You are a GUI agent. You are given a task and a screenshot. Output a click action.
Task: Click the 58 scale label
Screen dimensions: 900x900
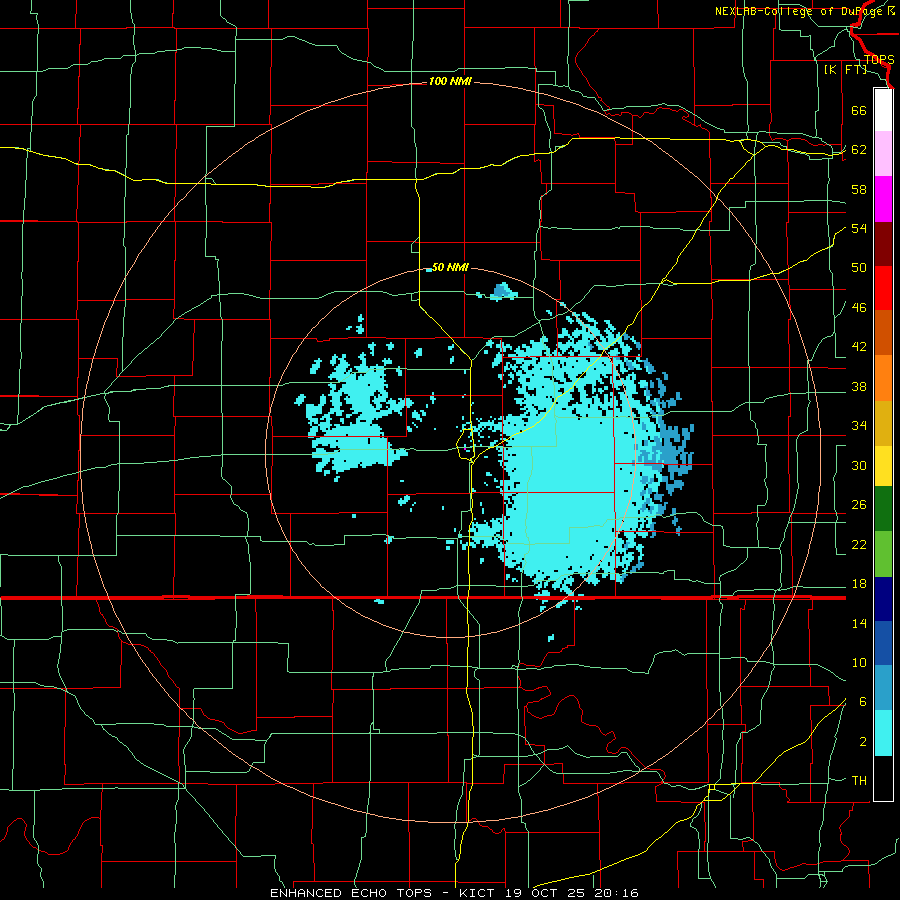click(859, 189)
